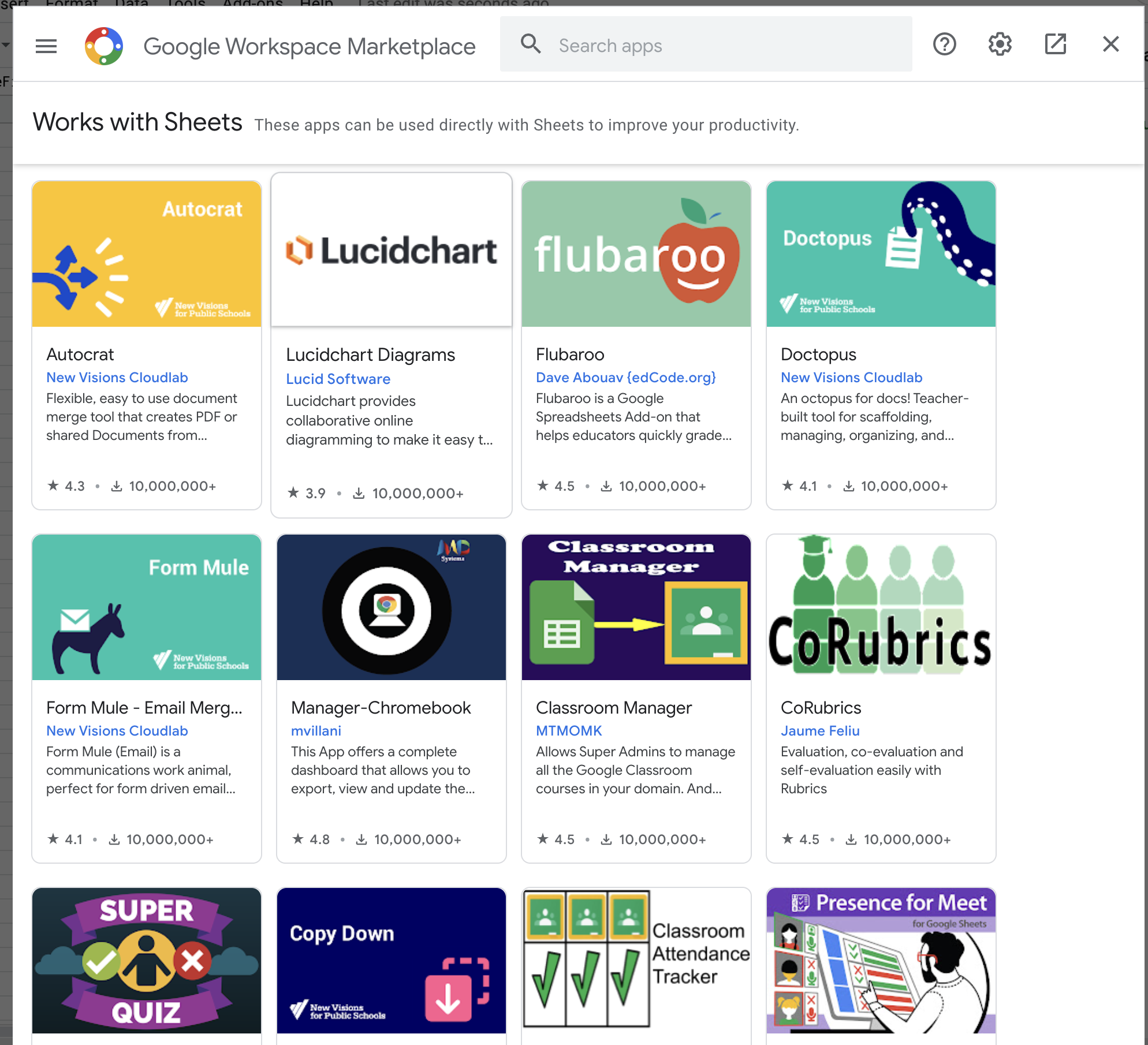Open the Copy Down app banner
1148x1045 pixels.
coord(392,961)
